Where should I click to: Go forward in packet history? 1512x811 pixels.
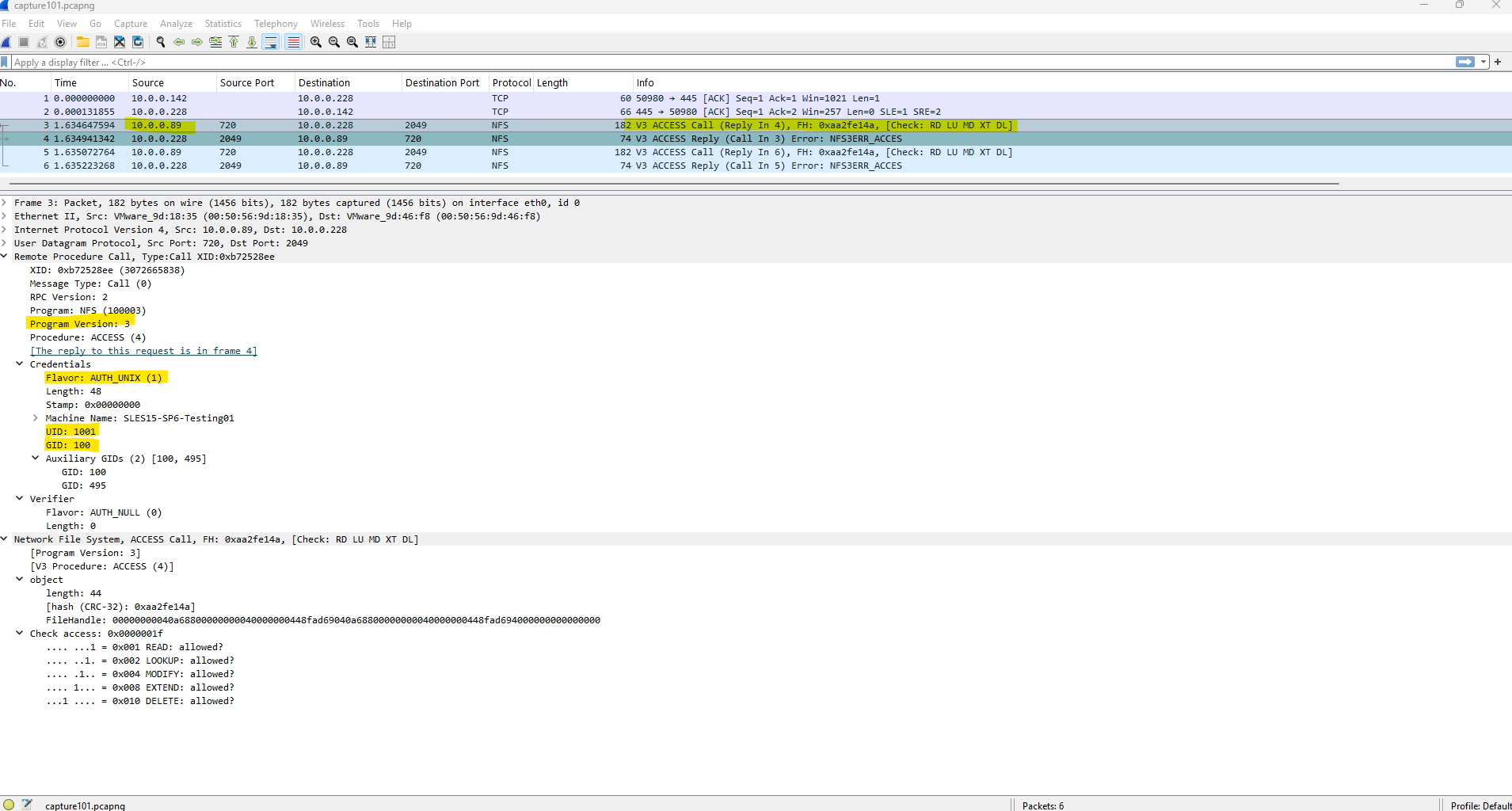point(197,42)
